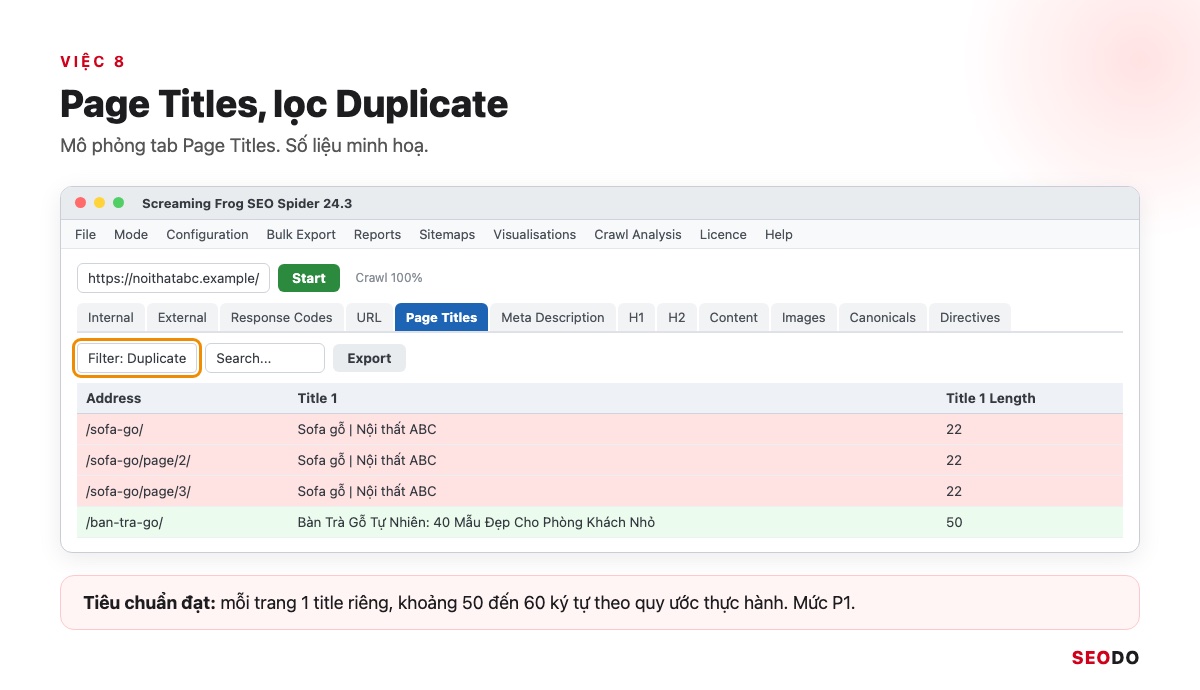The image size is (1200, 690).
Task: Click the URL field with noithatabc.example
Action: coord(173,278)
